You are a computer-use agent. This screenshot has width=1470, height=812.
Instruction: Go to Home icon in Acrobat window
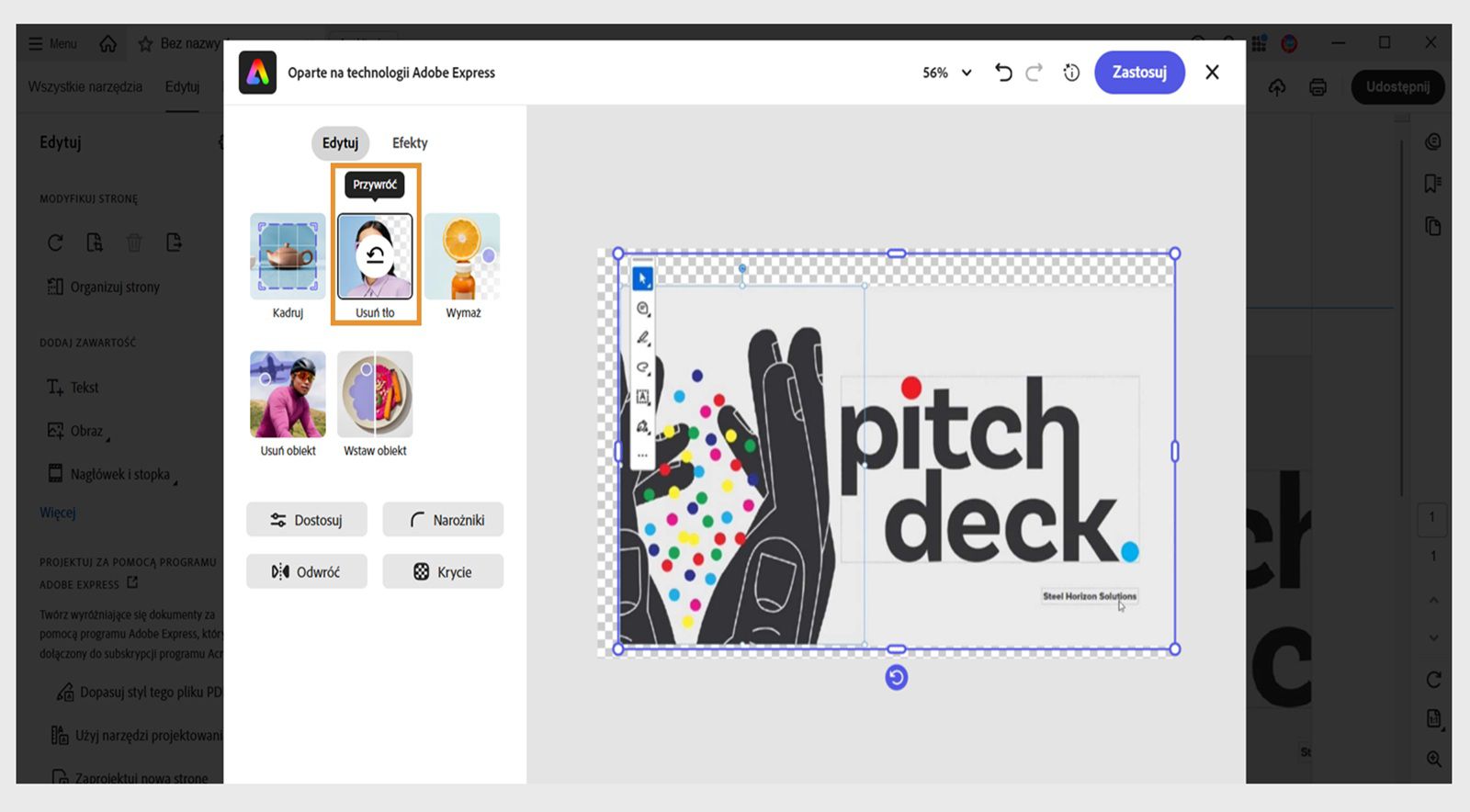108,43
